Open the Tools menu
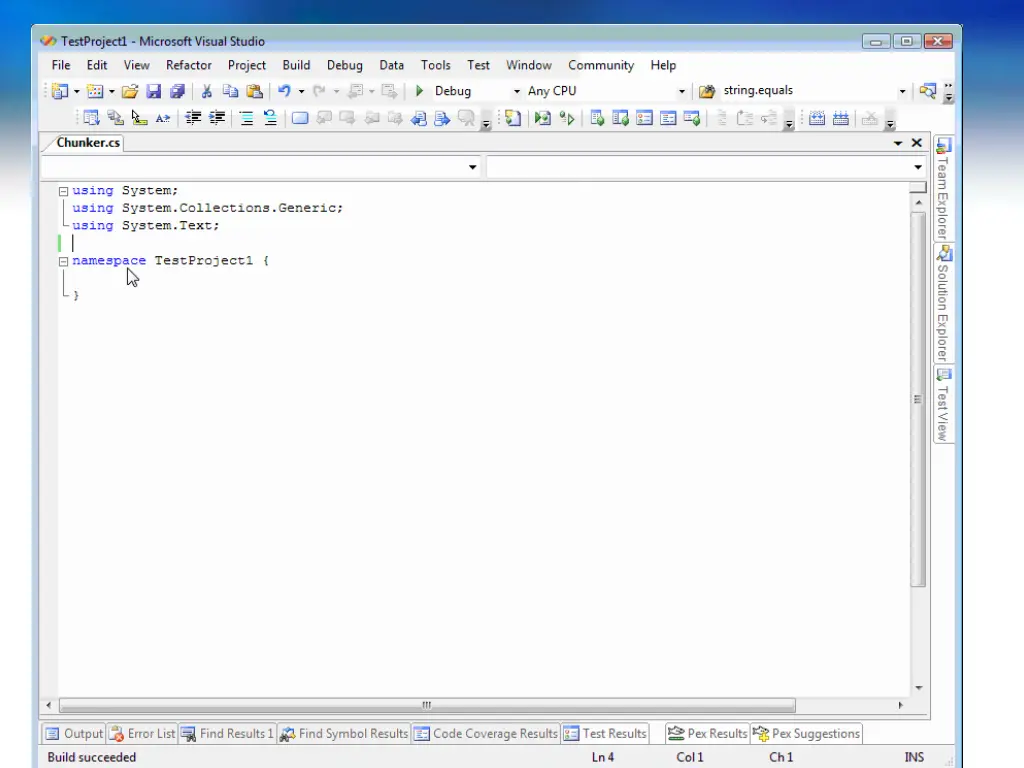Viewport: 1024px width, 768px height. click(436, 65)
